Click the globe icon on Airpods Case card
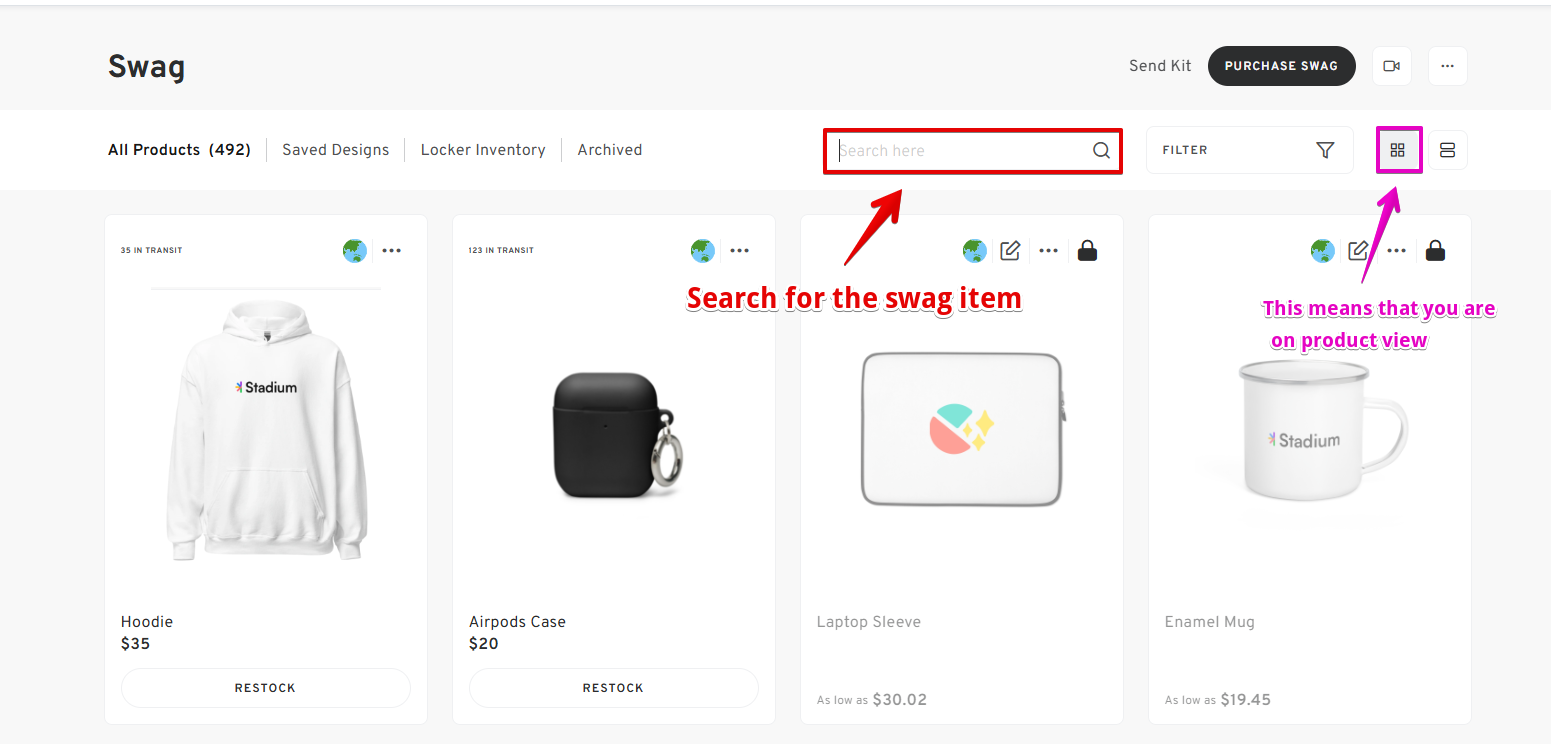The width and height of the screenshot is (1551, 744). coord(703,251)
